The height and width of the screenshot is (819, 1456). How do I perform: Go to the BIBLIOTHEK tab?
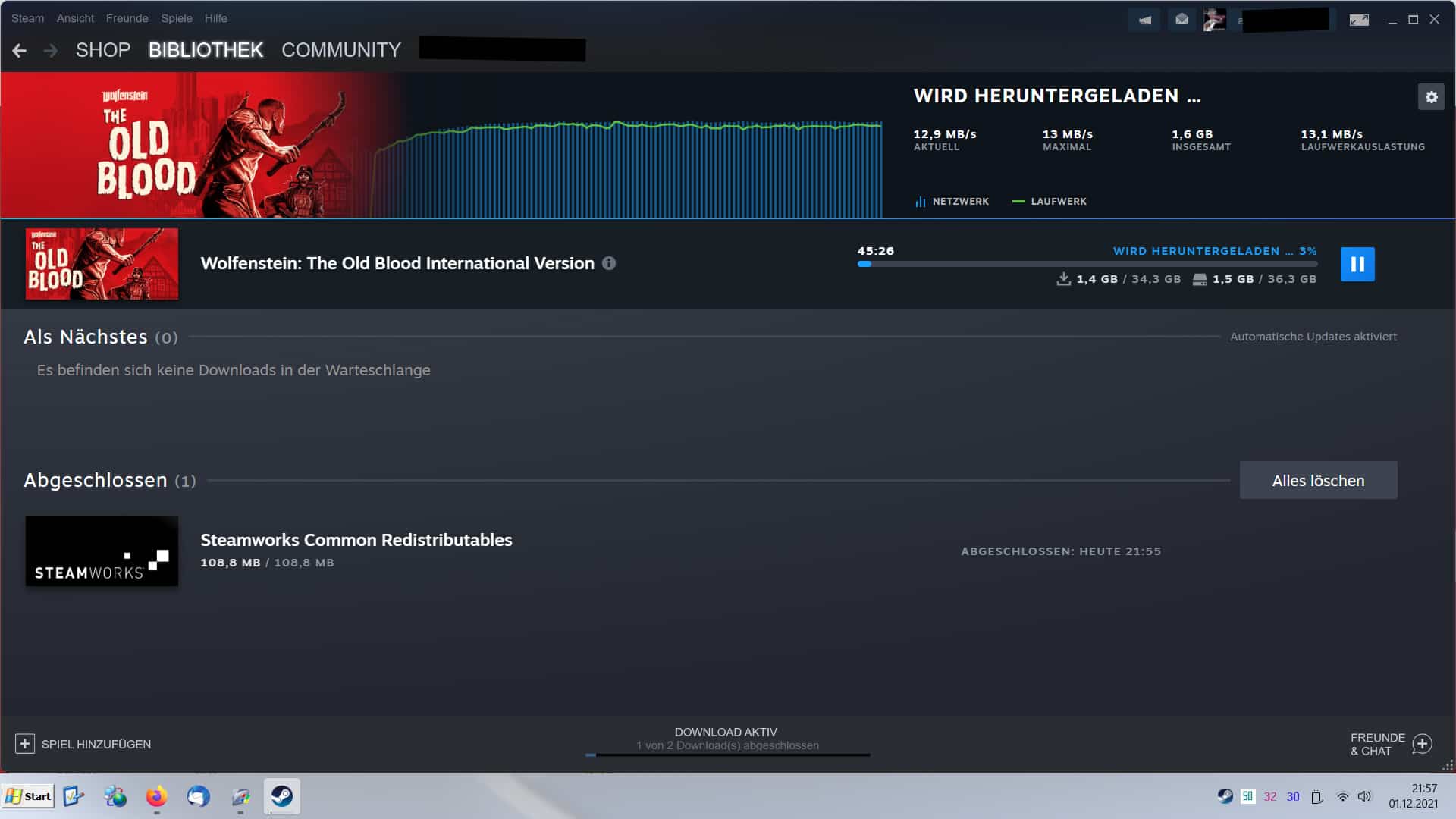(x=206, y=50)
